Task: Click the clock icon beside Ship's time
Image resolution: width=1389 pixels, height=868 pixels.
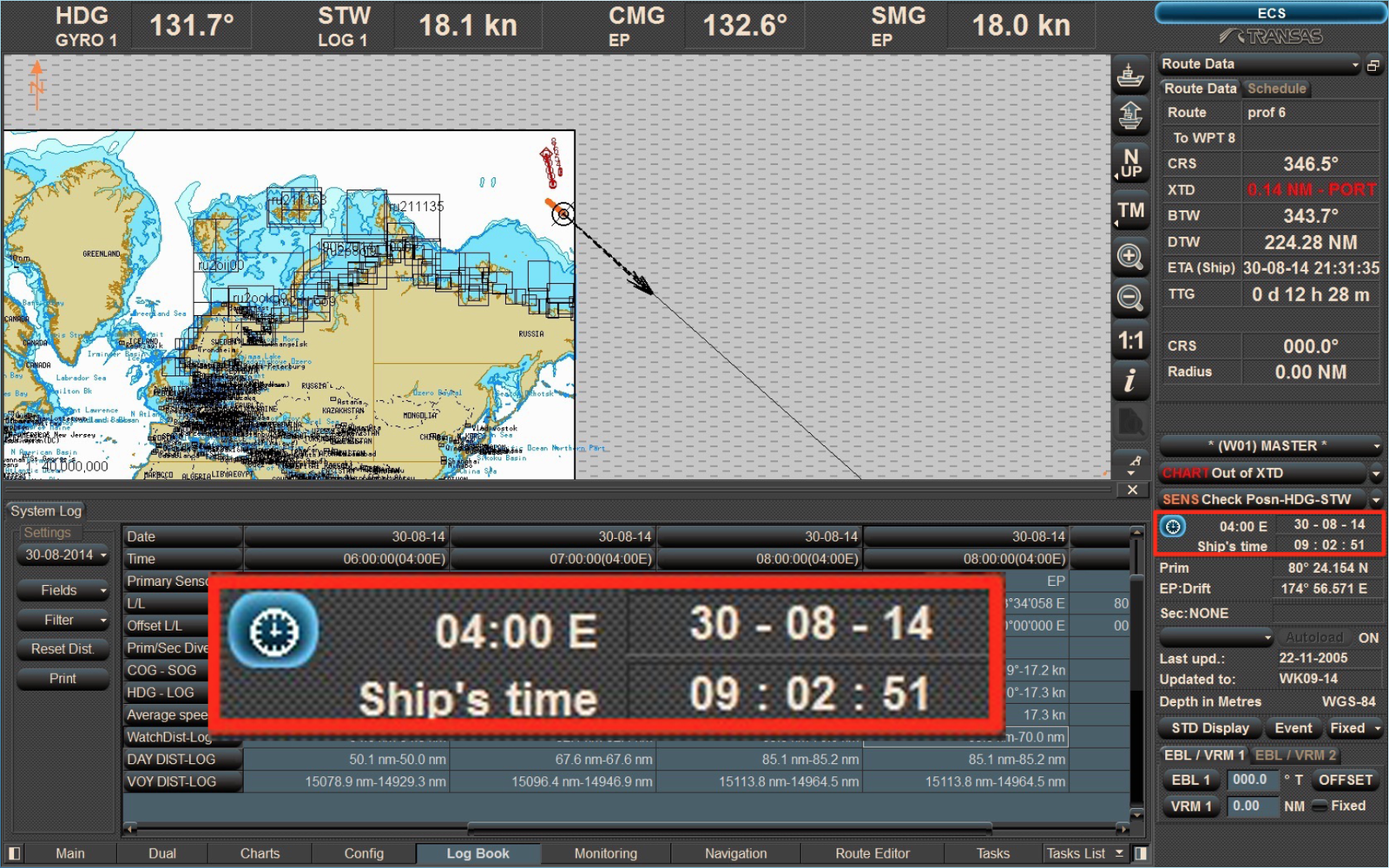Action: pyautogui.click(x=1173, y=526)
